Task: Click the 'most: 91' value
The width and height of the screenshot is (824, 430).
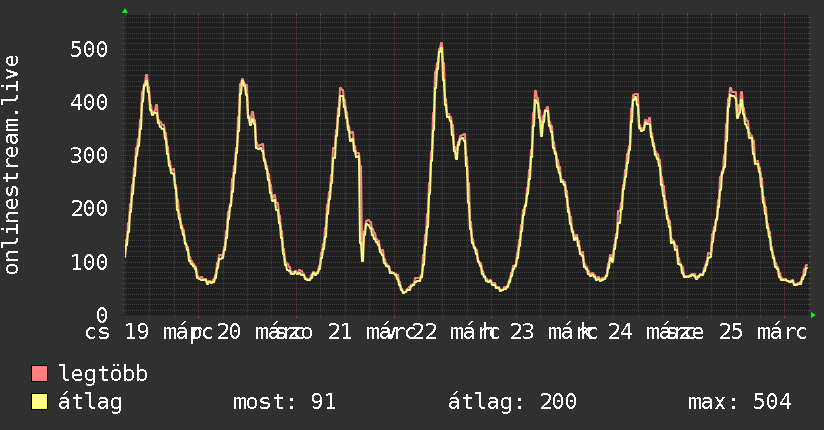Action: 284,402
